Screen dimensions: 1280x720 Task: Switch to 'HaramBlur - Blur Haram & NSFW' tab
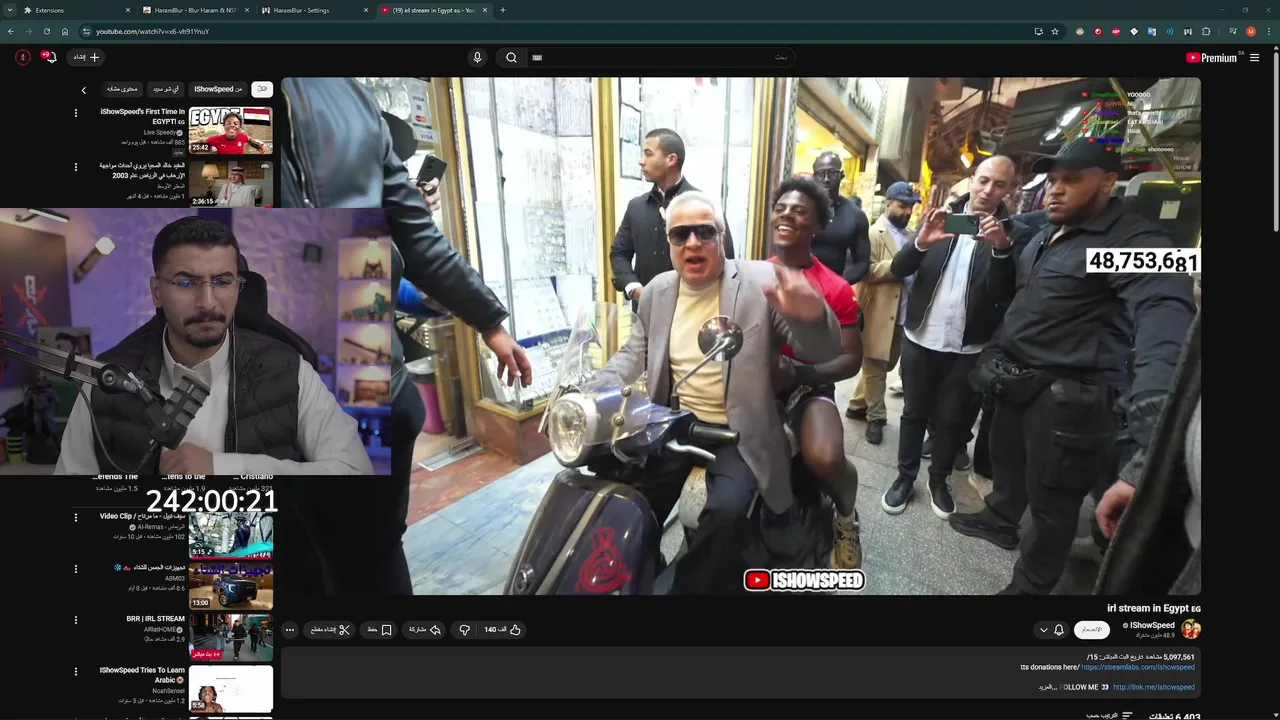(196, 10)
